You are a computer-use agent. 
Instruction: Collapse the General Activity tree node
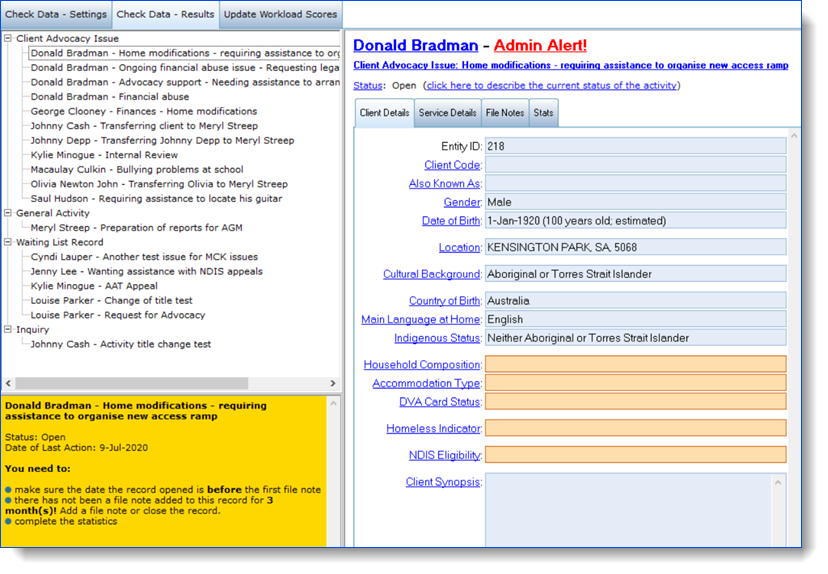point(8,213)
